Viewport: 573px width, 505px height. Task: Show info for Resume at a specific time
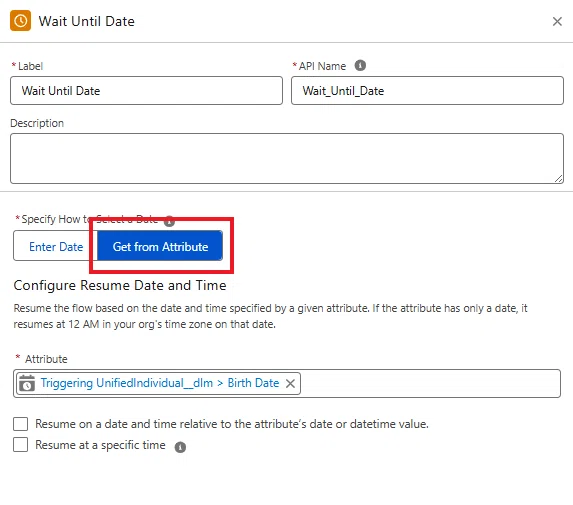coord(180,447)
